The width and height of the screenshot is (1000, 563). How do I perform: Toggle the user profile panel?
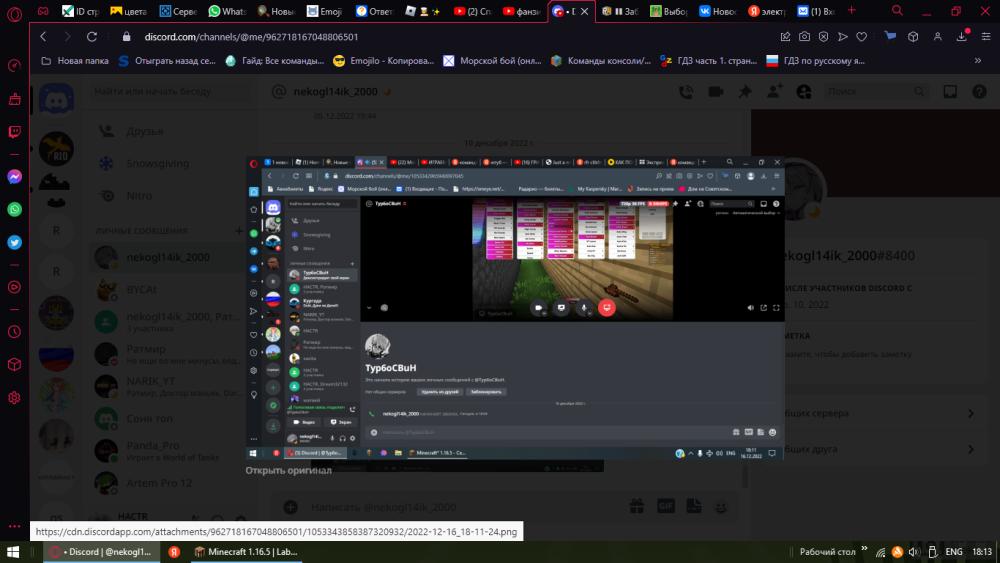click(804, 92)
